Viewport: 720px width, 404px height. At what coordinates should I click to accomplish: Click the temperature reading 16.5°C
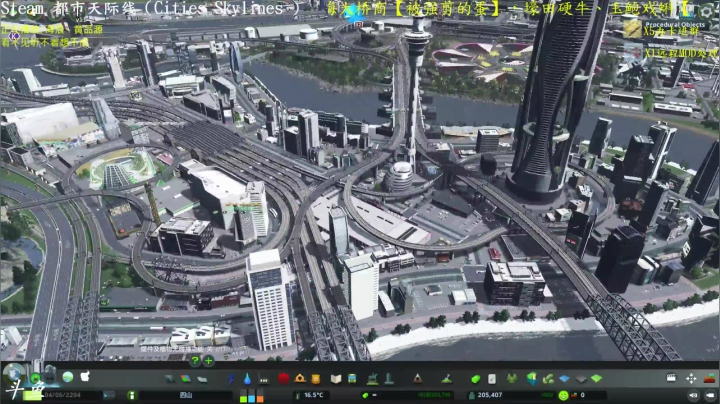(314, 395)
